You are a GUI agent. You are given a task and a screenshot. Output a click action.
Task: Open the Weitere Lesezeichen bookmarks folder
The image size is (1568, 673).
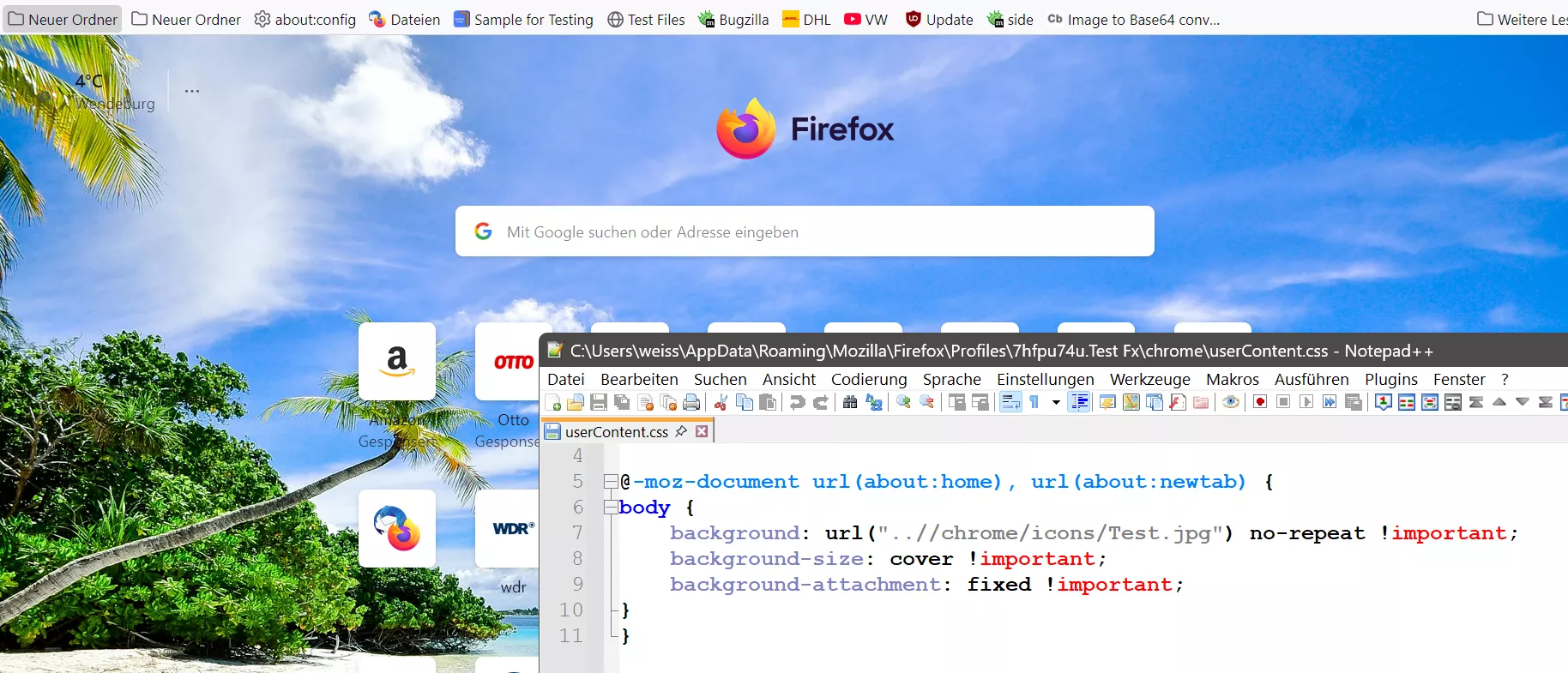point(1522,19)
